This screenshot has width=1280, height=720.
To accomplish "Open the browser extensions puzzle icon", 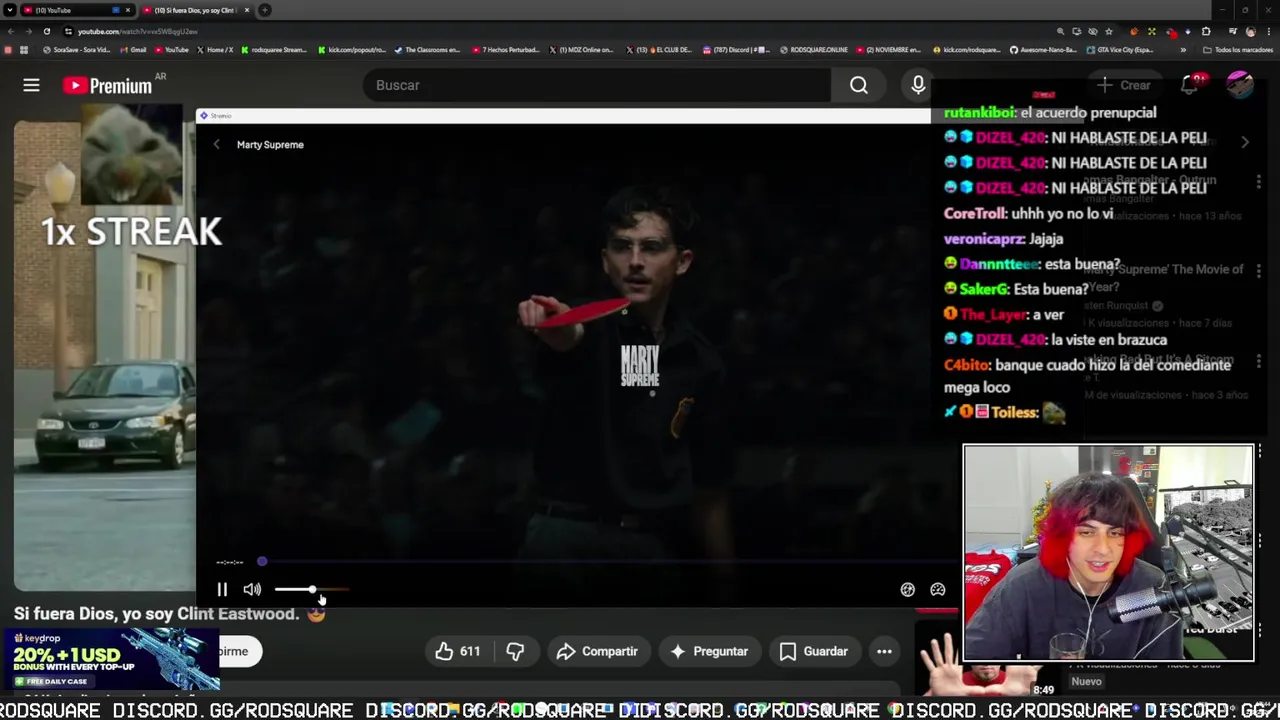I will point(1206,31).
